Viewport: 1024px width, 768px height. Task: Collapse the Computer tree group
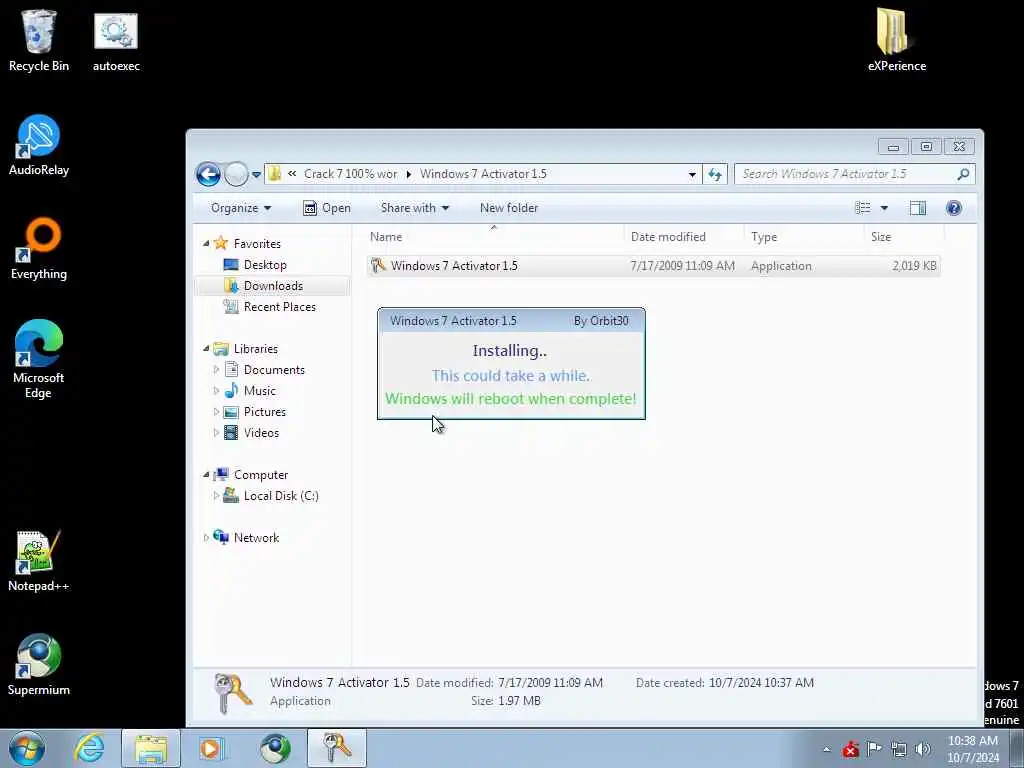point(206,475)
